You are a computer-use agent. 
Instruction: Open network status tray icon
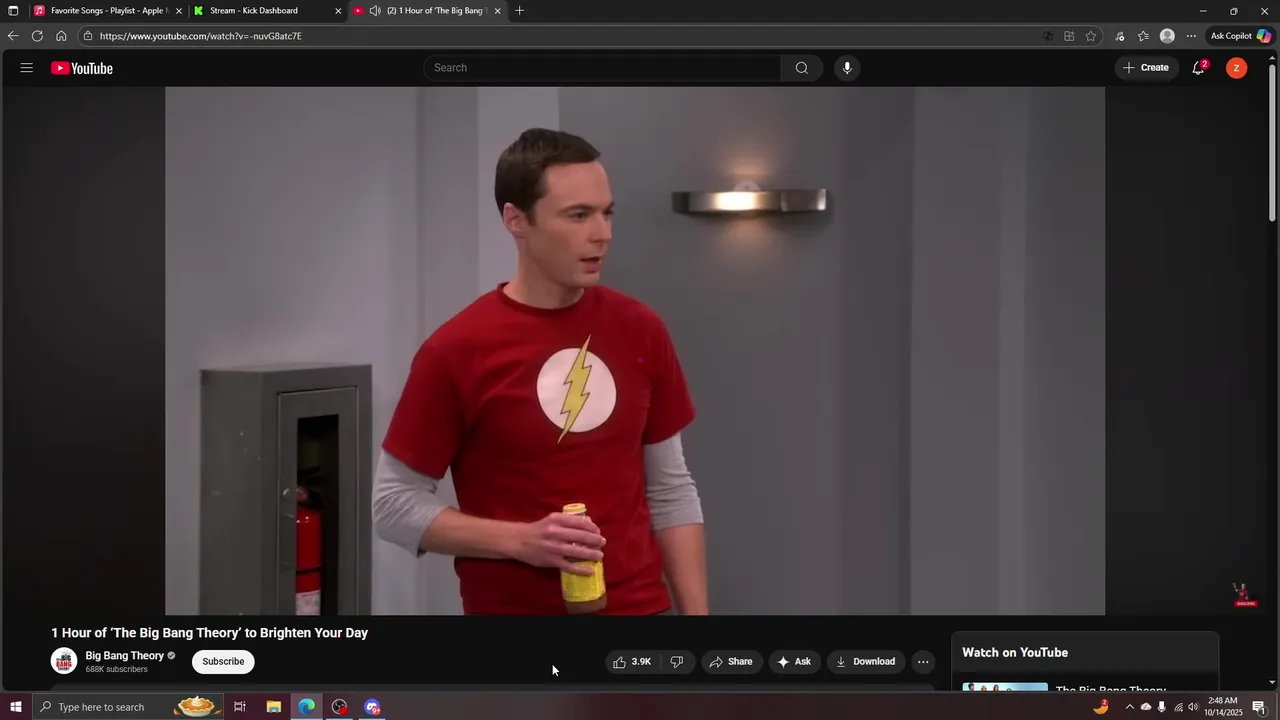(1178, 707)
